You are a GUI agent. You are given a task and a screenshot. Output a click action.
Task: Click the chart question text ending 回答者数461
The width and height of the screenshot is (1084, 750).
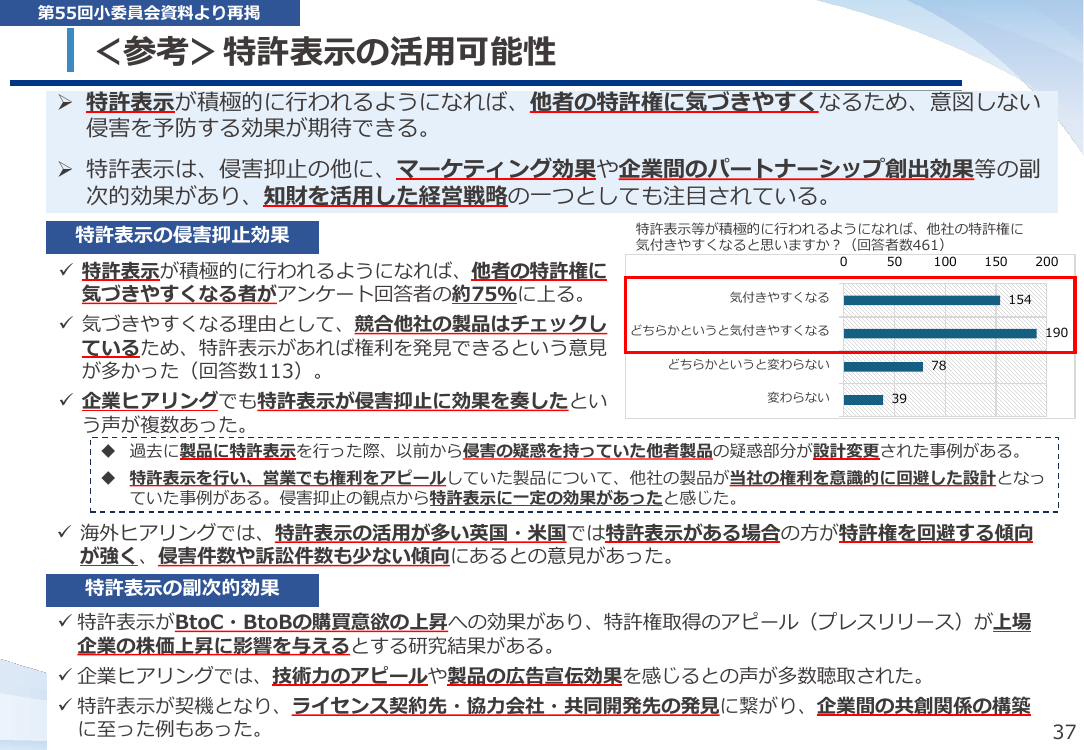(x=829, y=236)
